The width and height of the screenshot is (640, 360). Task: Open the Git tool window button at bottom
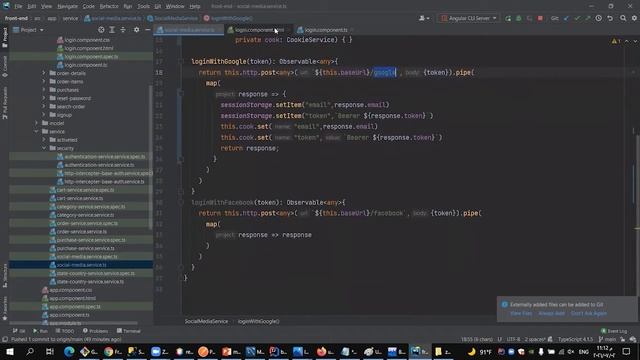(19, 331)
